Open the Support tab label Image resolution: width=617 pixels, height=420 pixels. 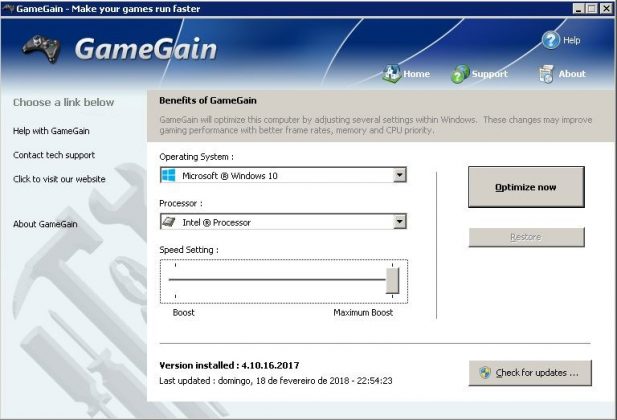(x=490, y=74)
